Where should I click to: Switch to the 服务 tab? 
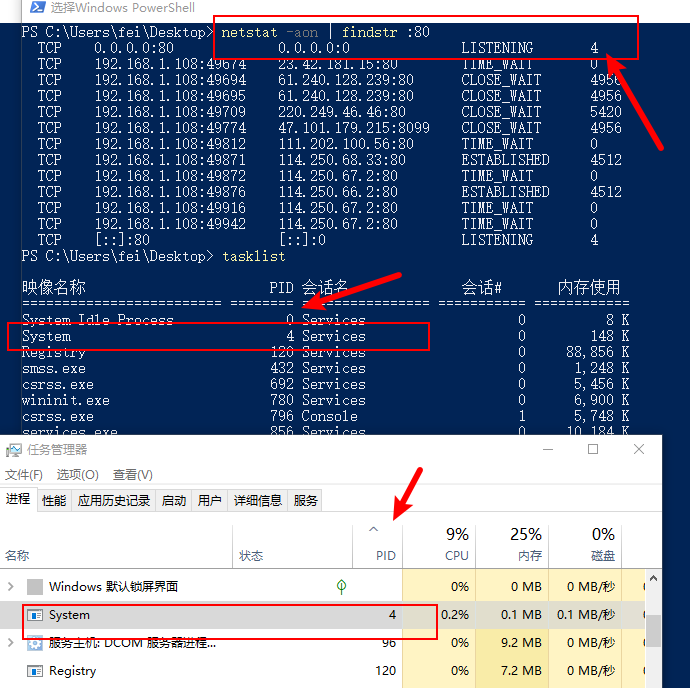[305, 500]
